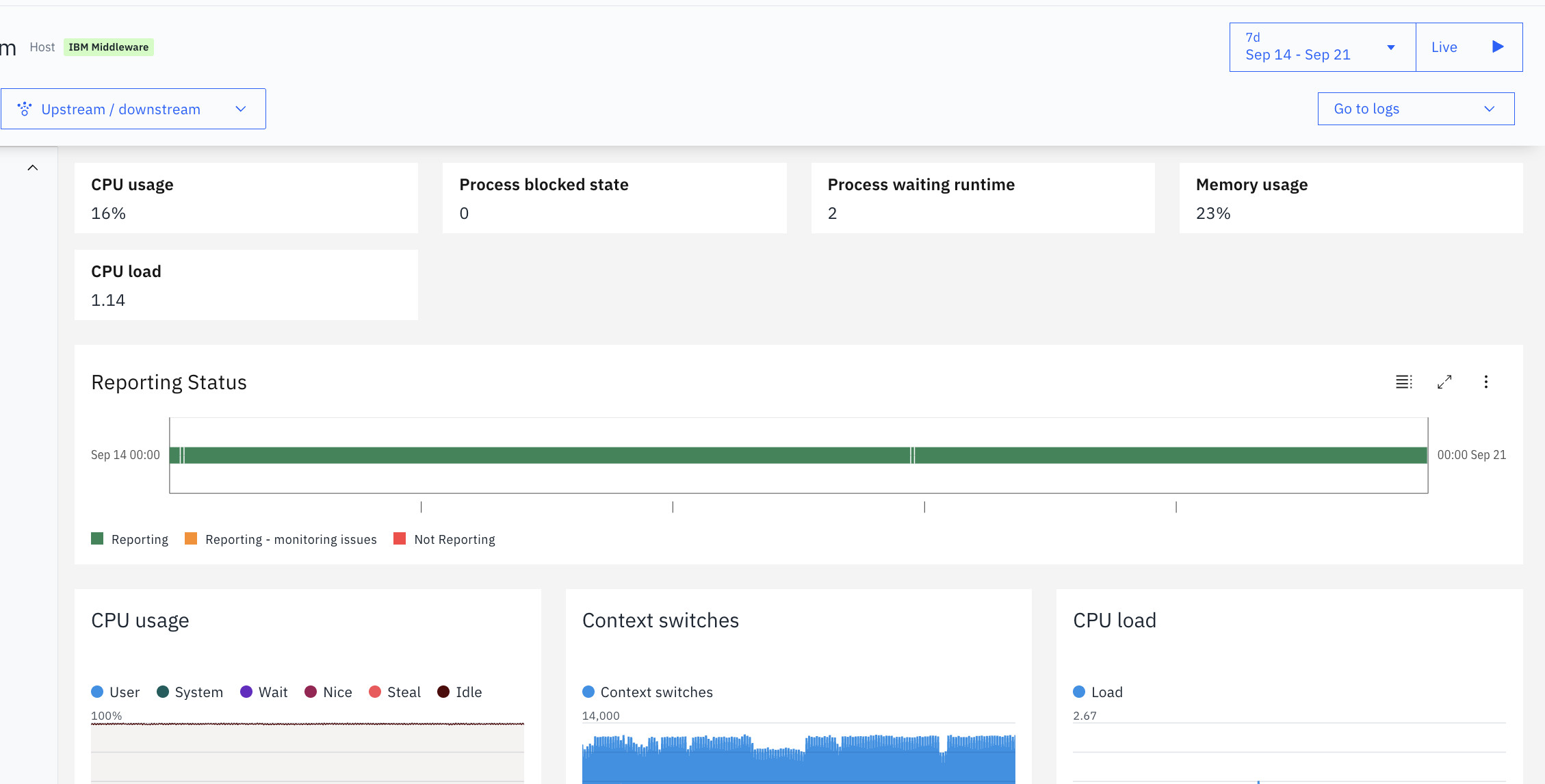
Task: Toggle System series in CPU usage legend
Action: pyautogui.click(x=190, y=692)
